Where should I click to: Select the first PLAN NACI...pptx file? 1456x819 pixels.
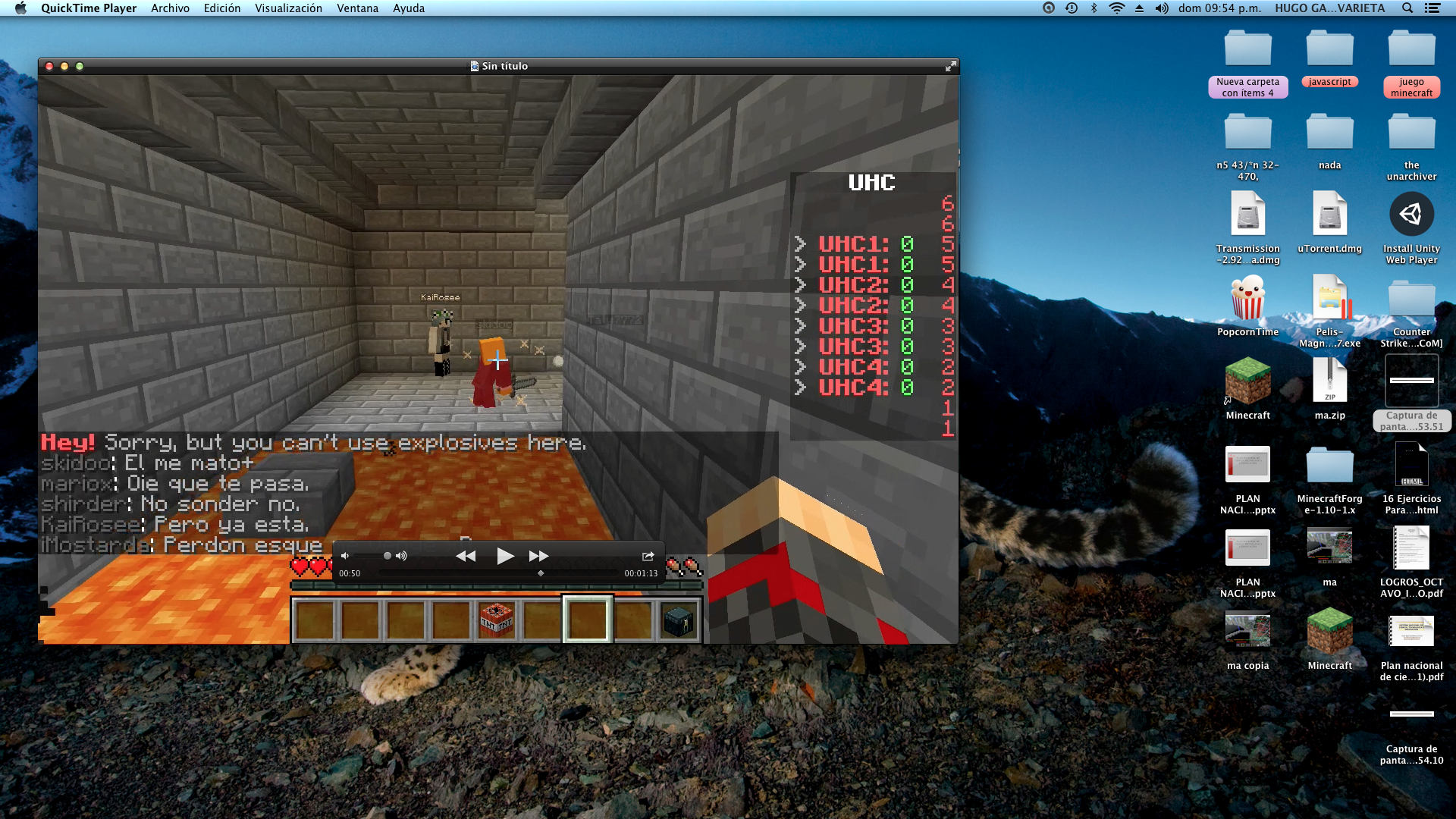[1247, 479]
